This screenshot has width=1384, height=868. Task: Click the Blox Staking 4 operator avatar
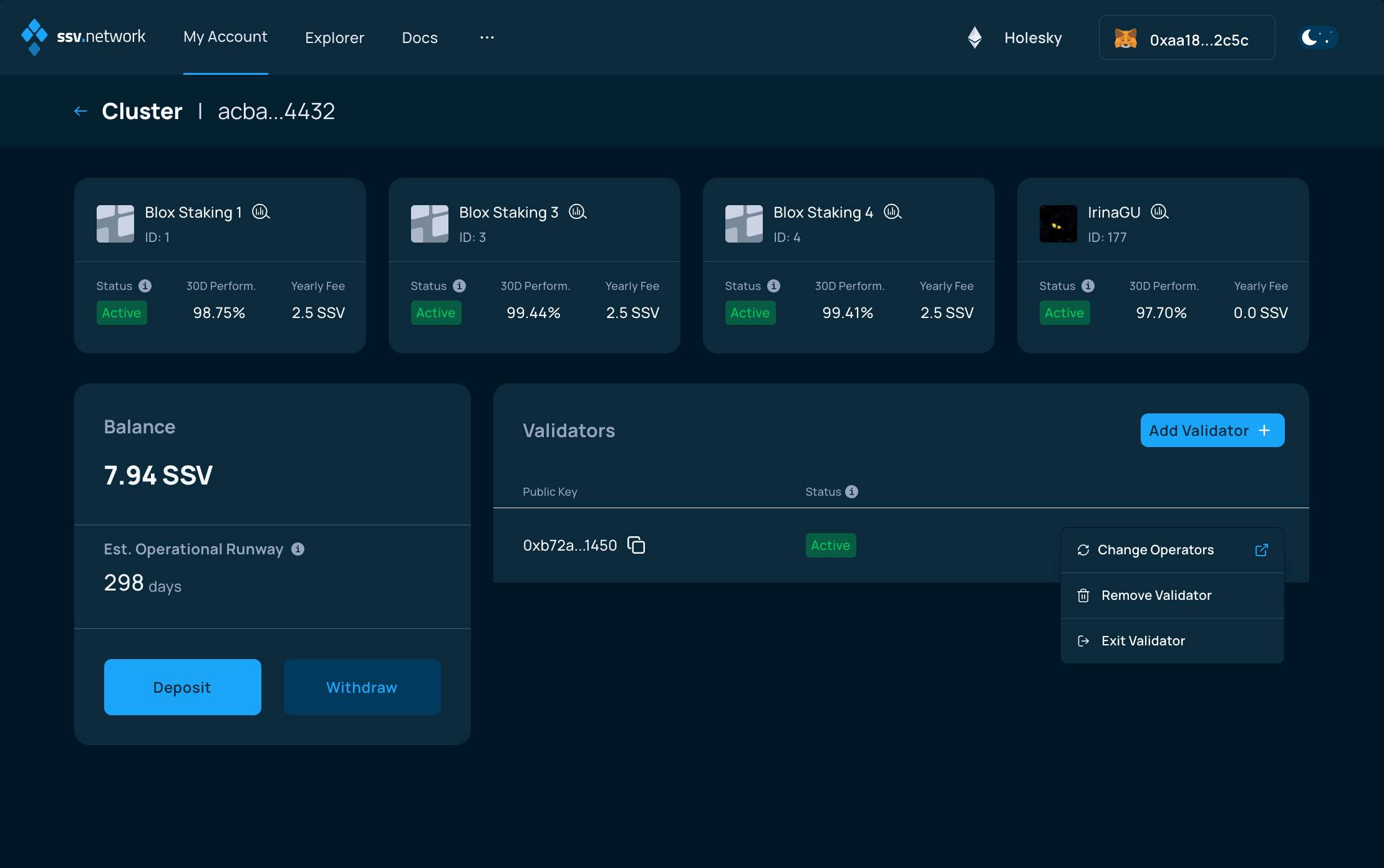[x=744, y=224]
